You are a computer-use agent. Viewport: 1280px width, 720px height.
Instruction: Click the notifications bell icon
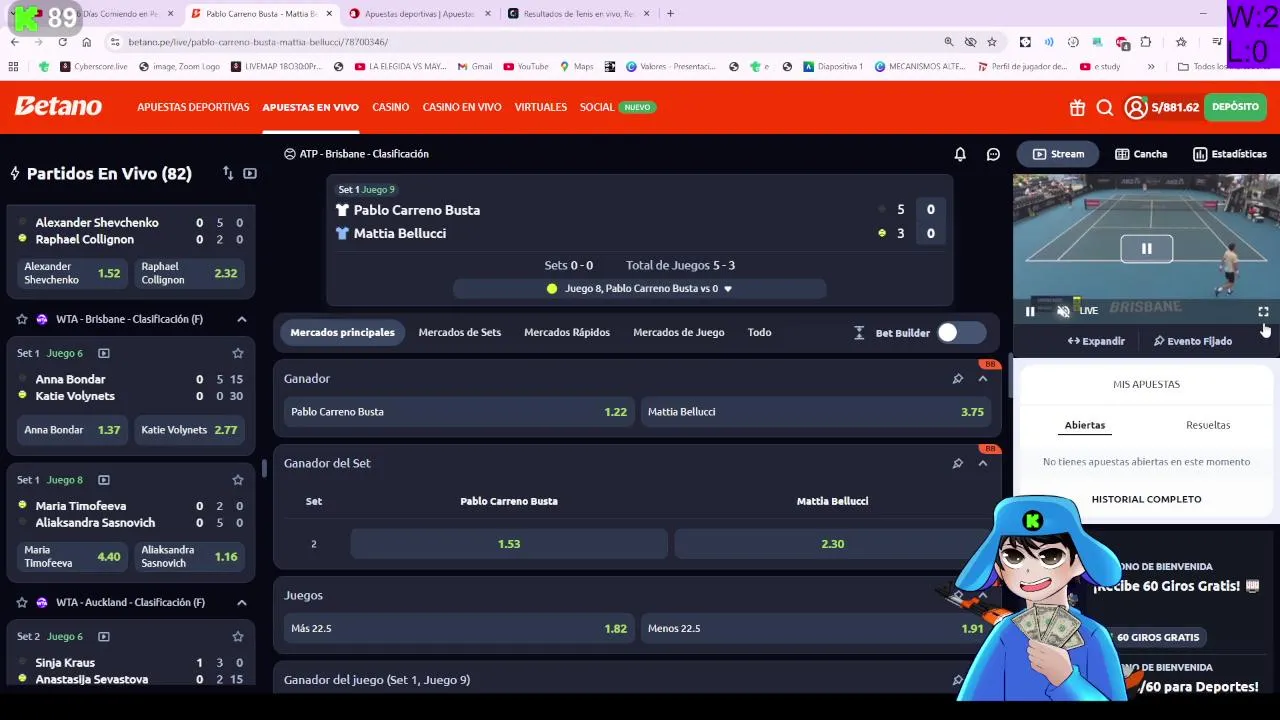tap(960, 154)
